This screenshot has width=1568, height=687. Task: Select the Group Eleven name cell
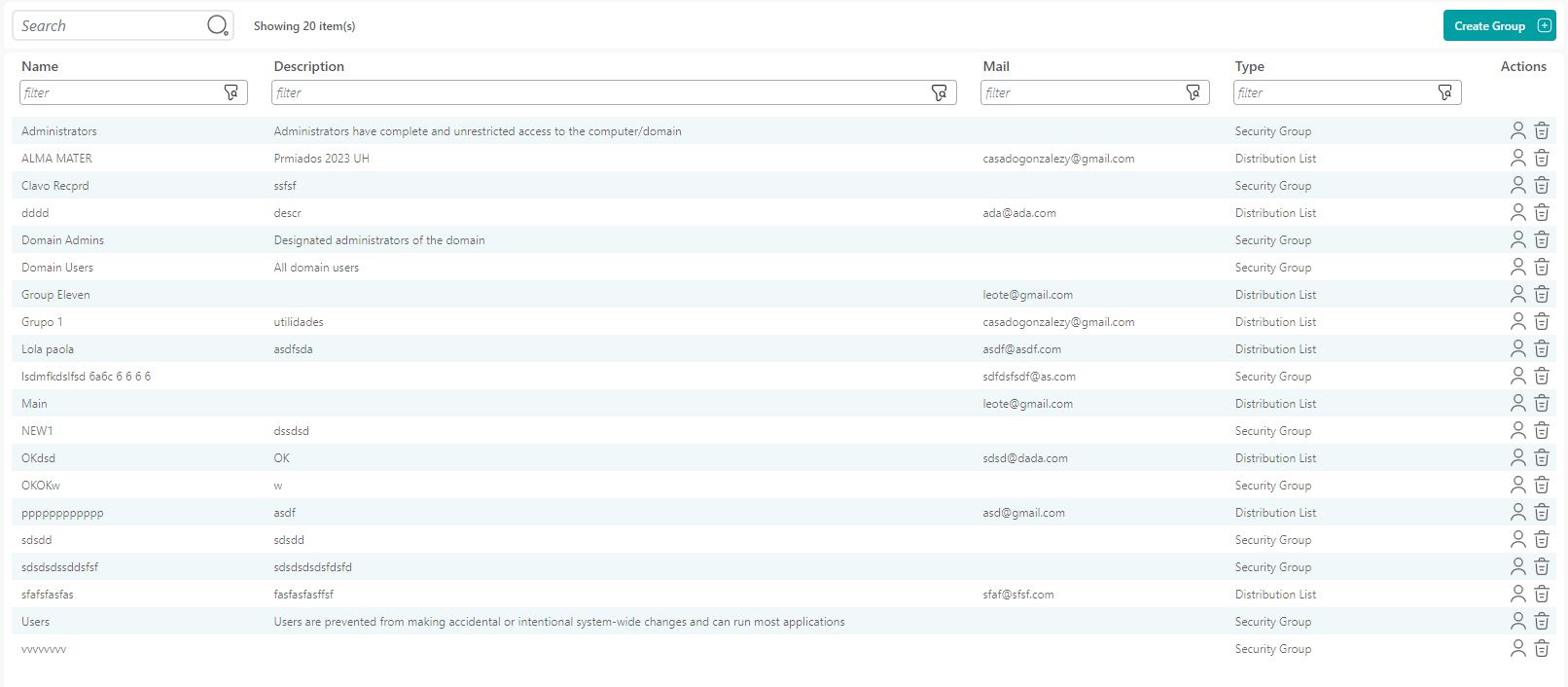(55, 295)
